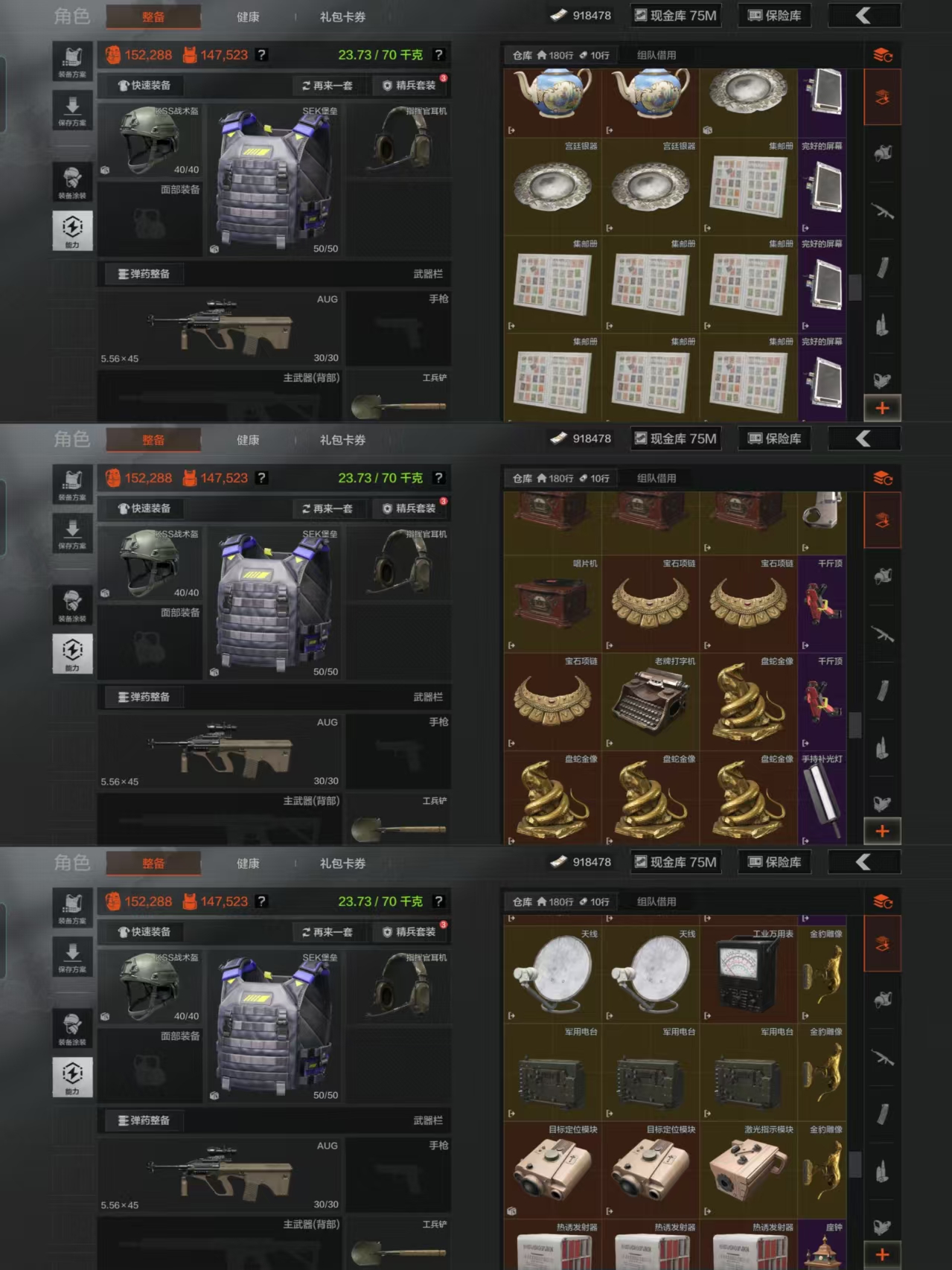Select the 工业万用表 multimeter item
Image resolution: width=952 pixels, height=1270 pixels.
748,974
